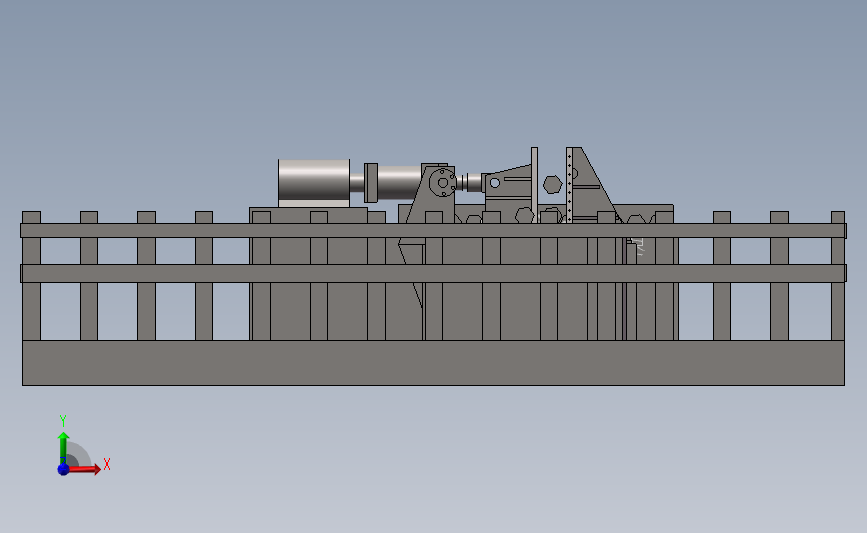Select the vertical perforated strip with dots
The height and width of the screenshot is (533, 867).
coord(569,185)
